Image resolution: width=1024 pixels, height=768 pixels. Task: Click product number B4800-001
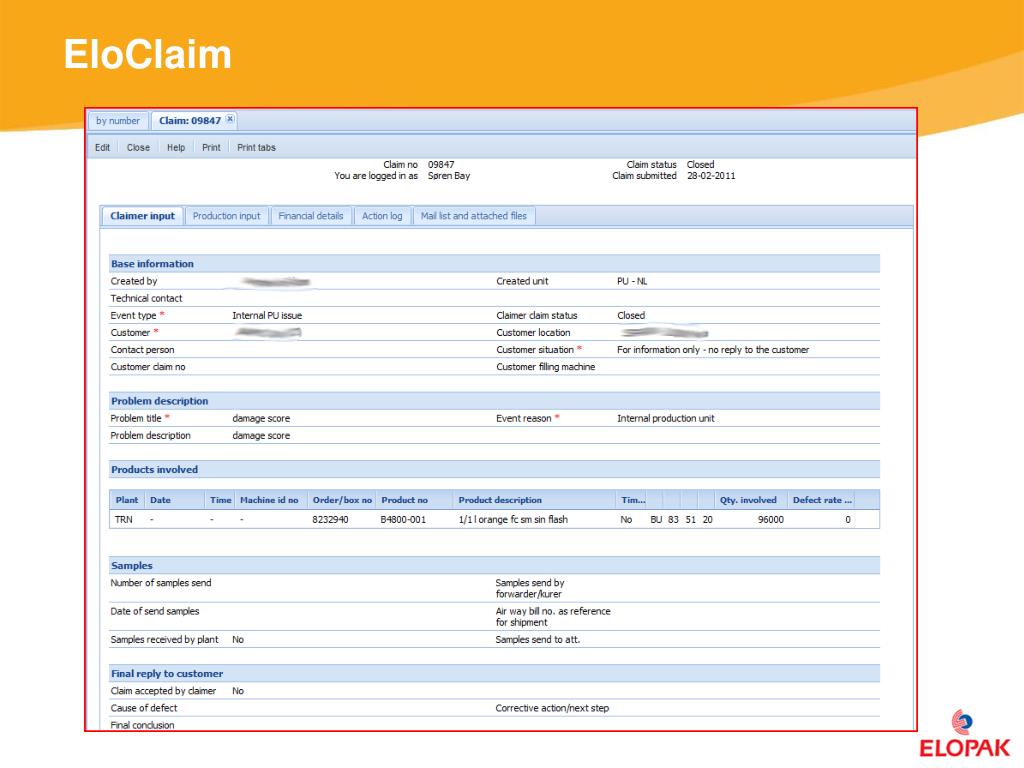pyautogui.click(x=403, y=520)
